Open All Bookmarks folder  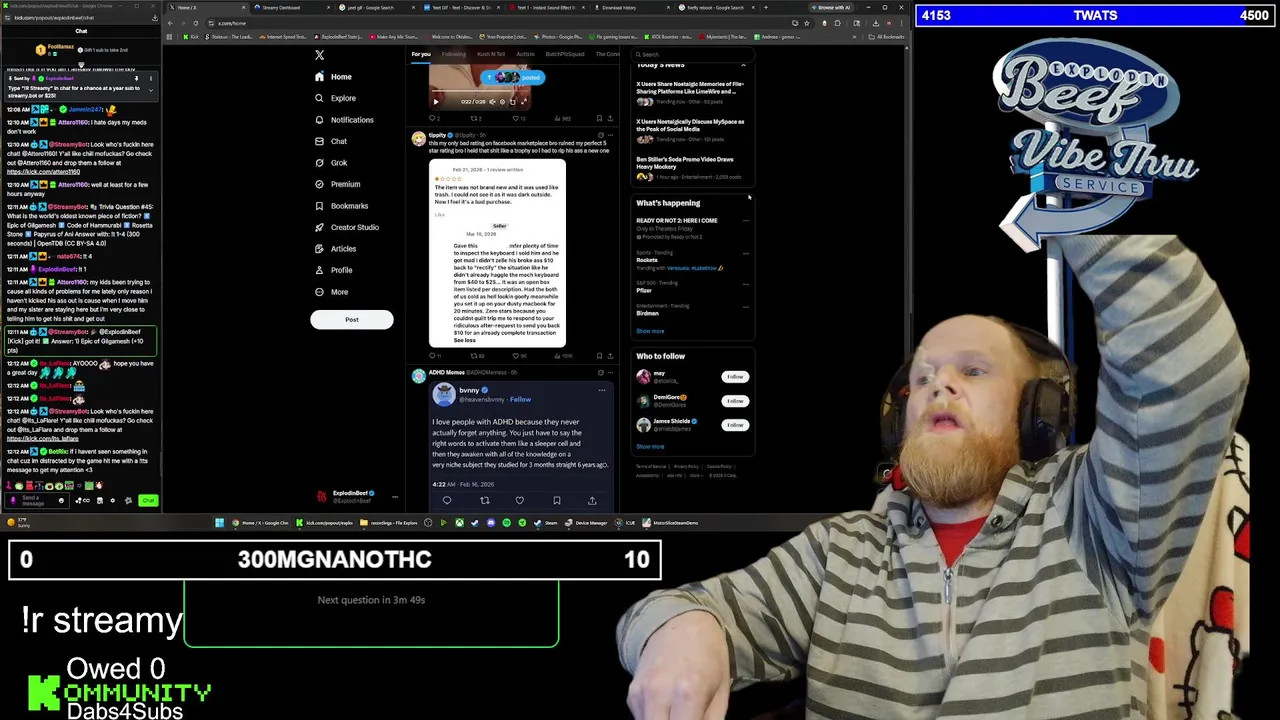(x=889, y=37)
